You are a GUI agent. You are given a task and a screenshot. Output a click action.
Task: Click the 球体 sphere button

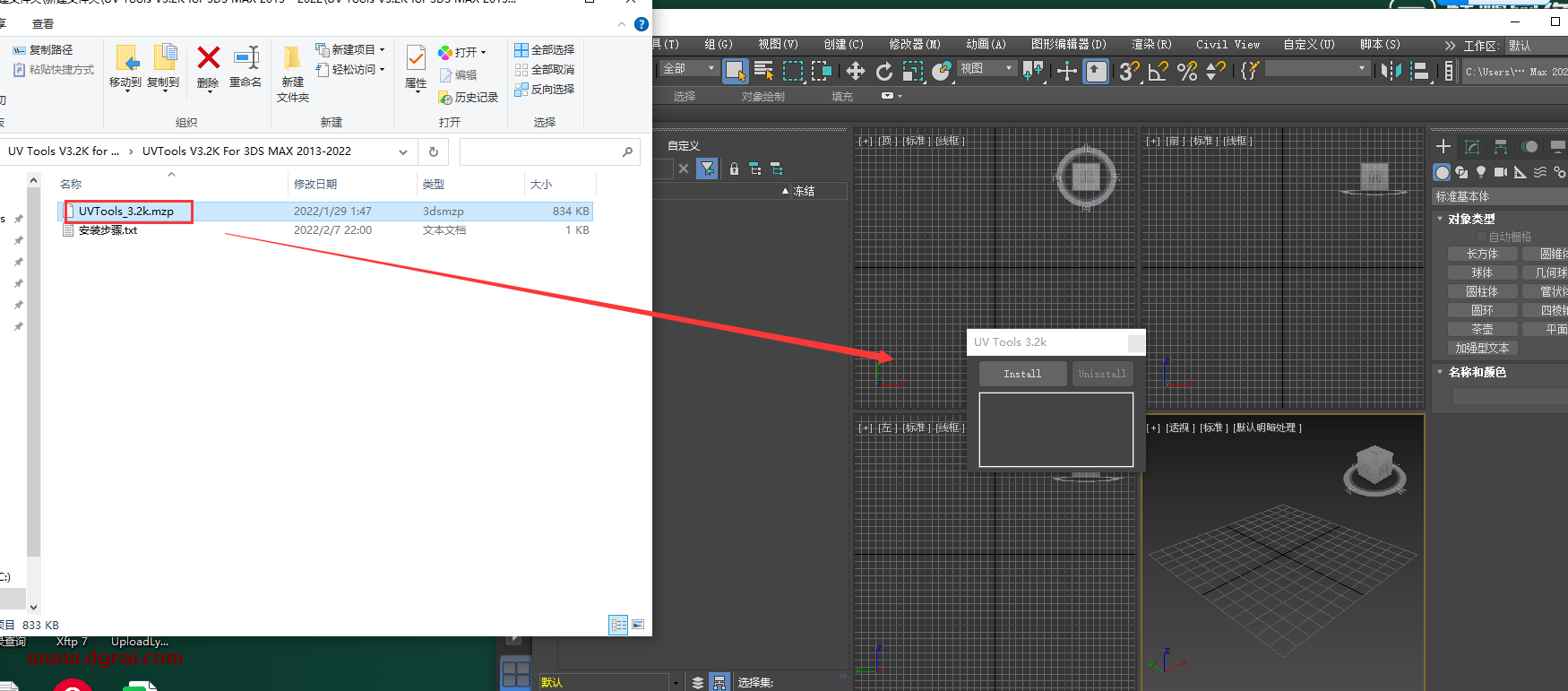click(x=1482, y=272)
